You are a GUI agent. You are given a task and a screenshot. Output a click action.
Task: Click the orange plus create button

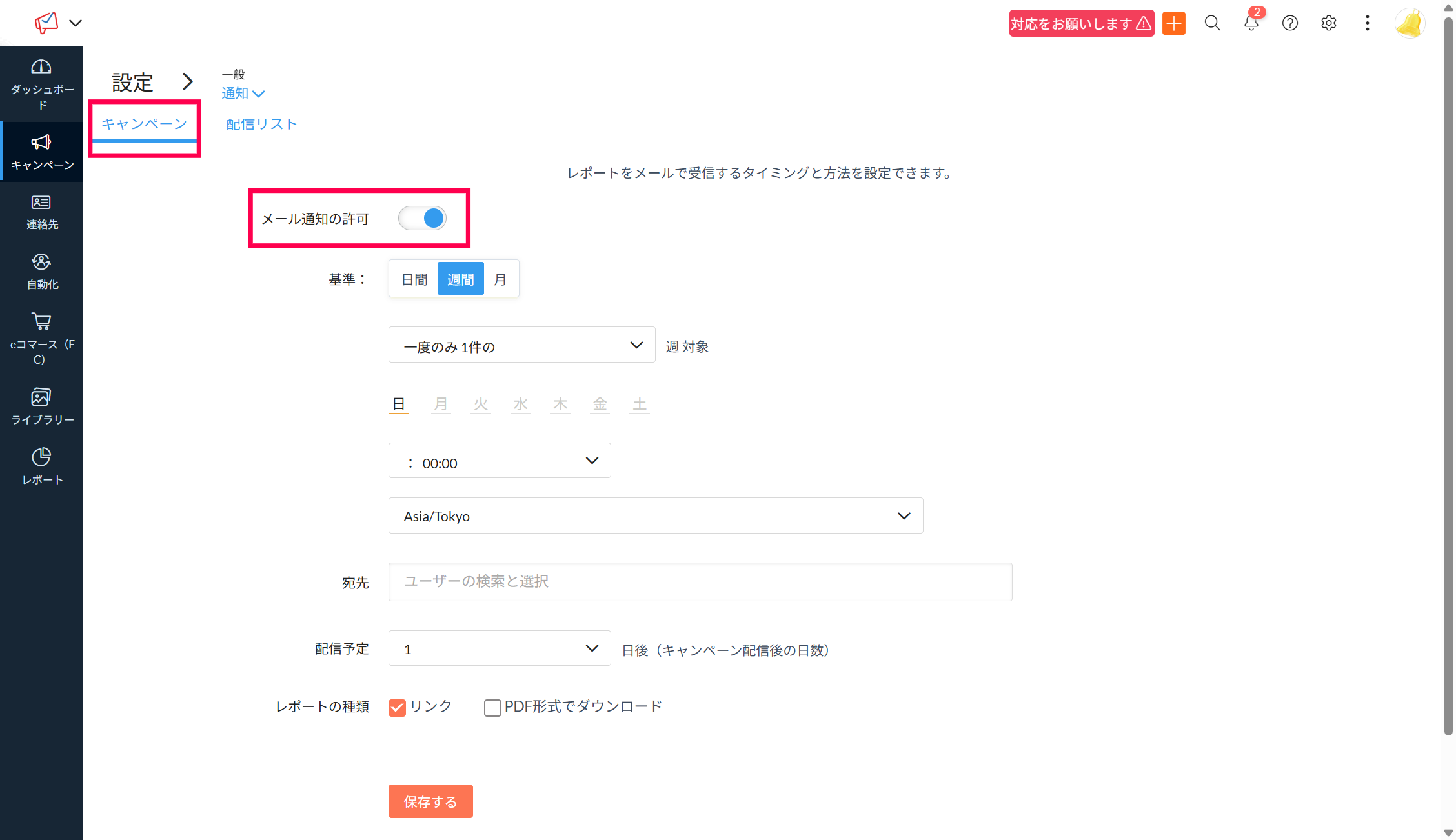(x=1173, y=24)
